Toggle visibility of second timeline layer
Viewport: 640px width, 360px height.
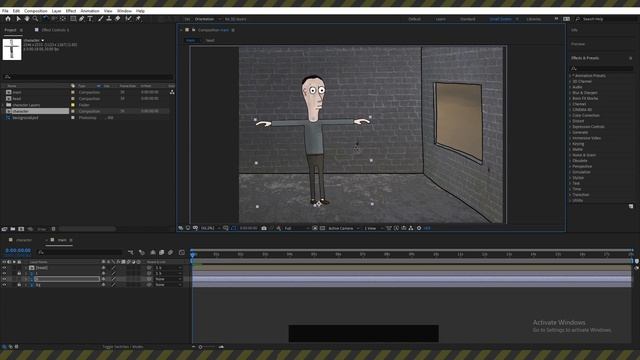pyautogui.click(x=4, y=273)
